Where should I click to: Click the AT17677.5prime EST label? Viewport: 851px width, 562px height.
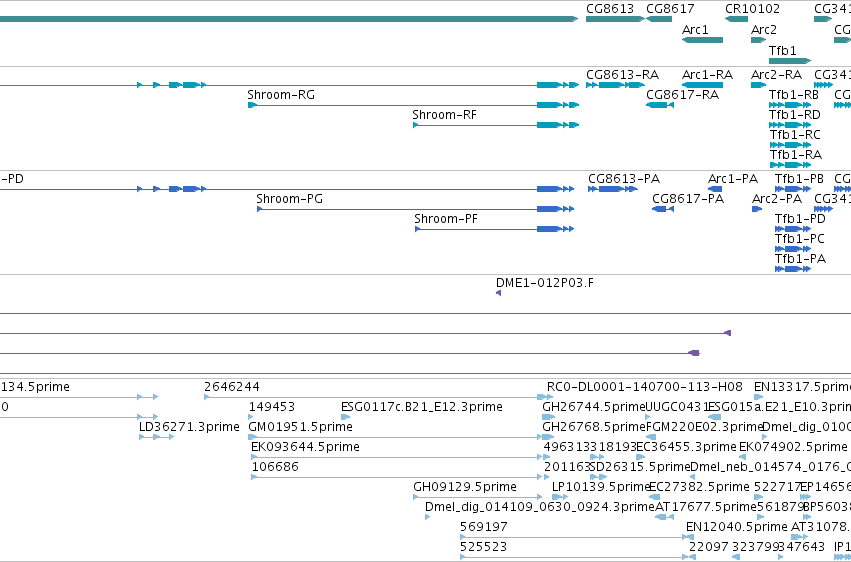[x=706, y=507]
